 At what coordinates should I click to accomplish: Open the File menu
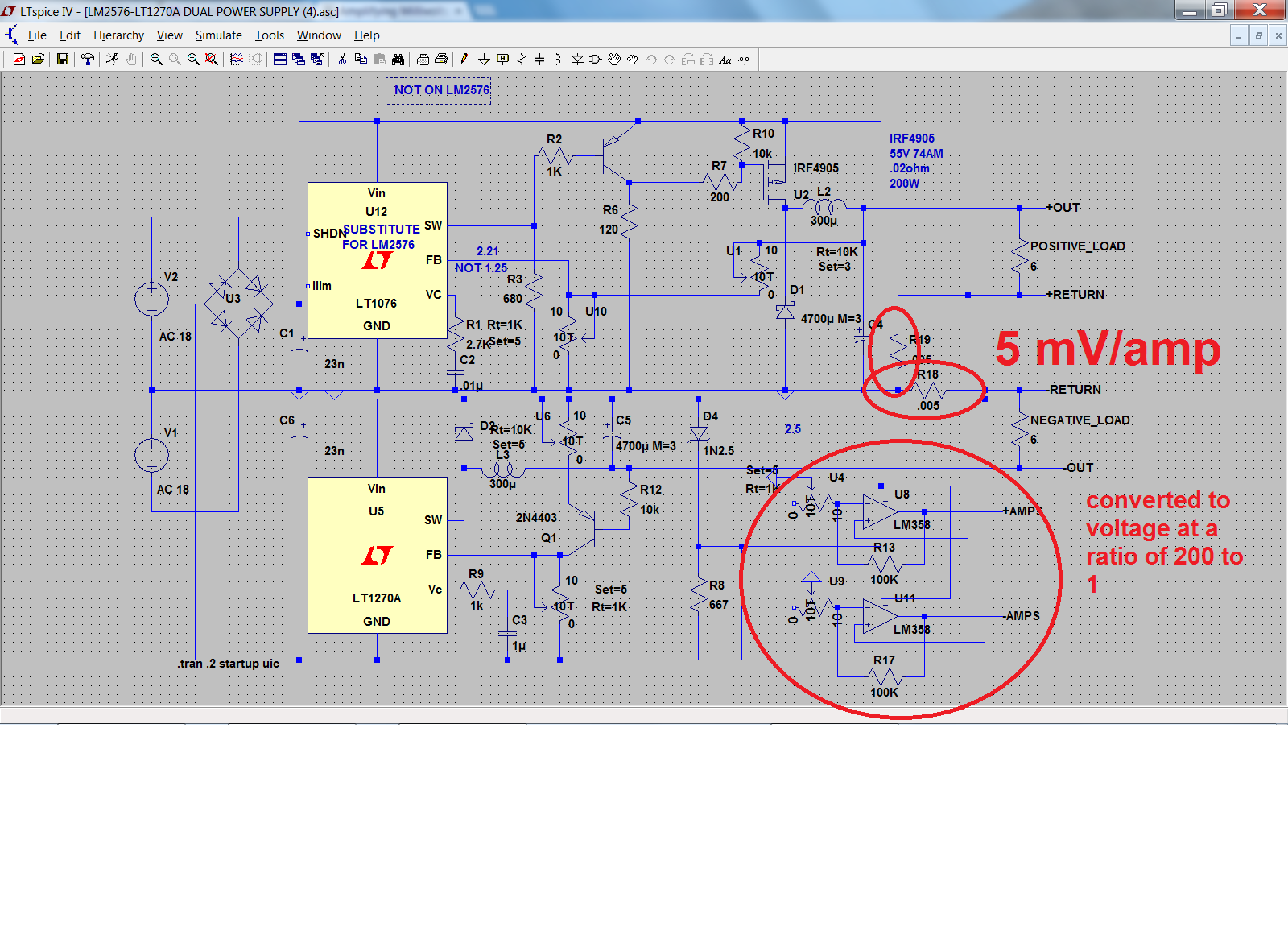point(37,35)
